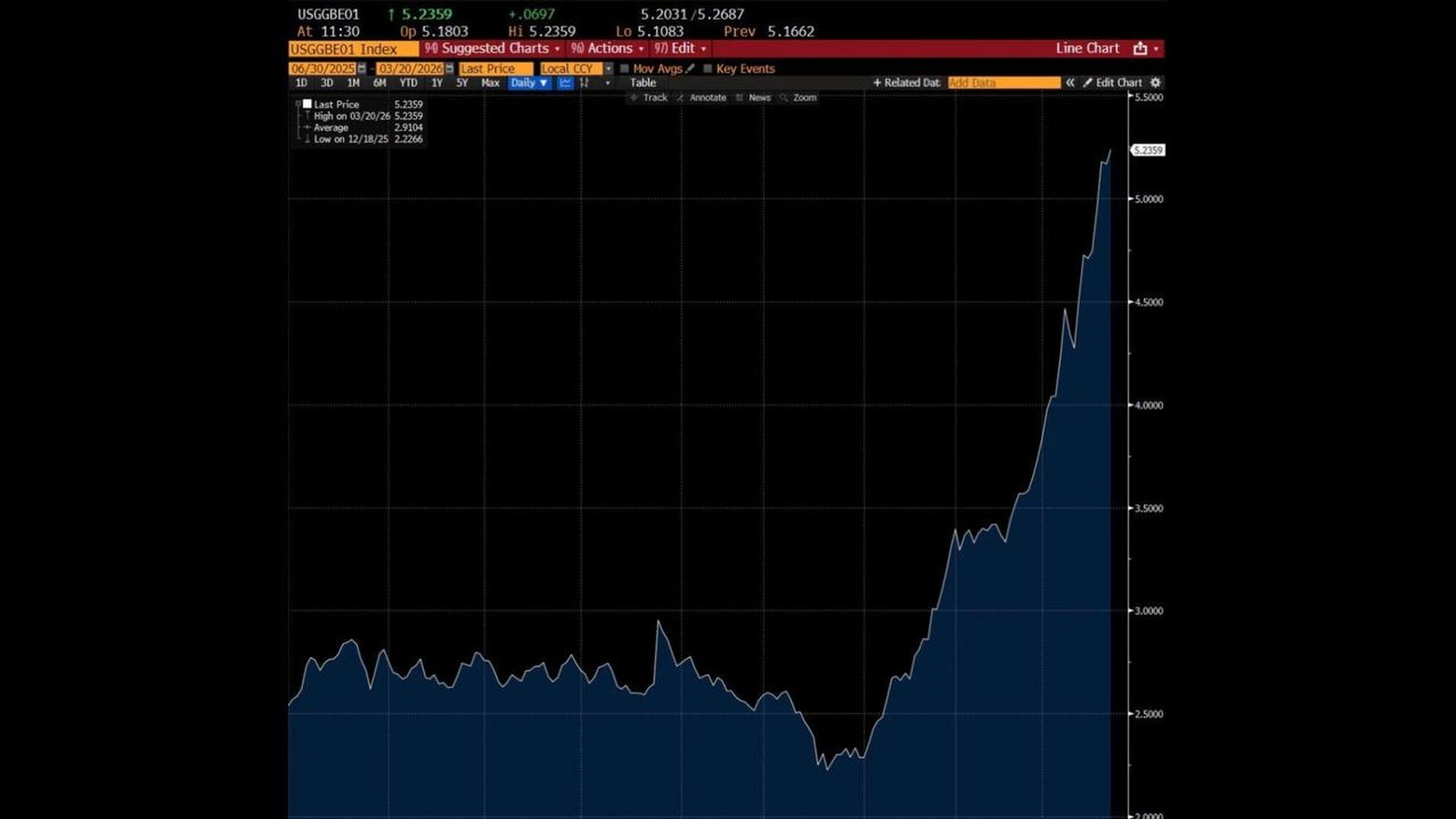Toggle the Last Price series legend box
Image resolution: width=1456 pixels, height=819 pixels.
click(308, 104)
